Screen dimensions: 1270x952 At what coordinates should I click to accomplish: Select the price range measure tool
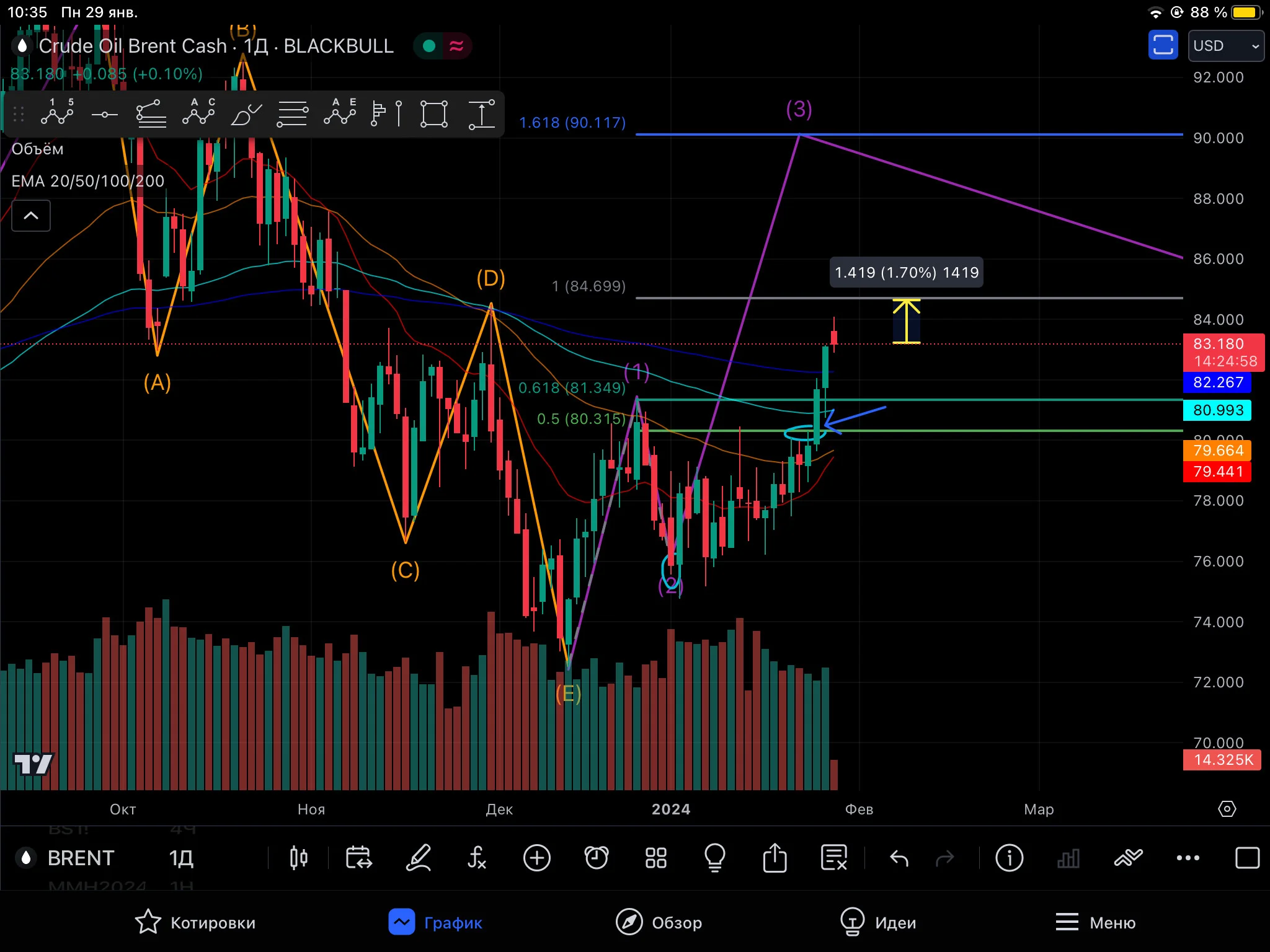(481, 114)
